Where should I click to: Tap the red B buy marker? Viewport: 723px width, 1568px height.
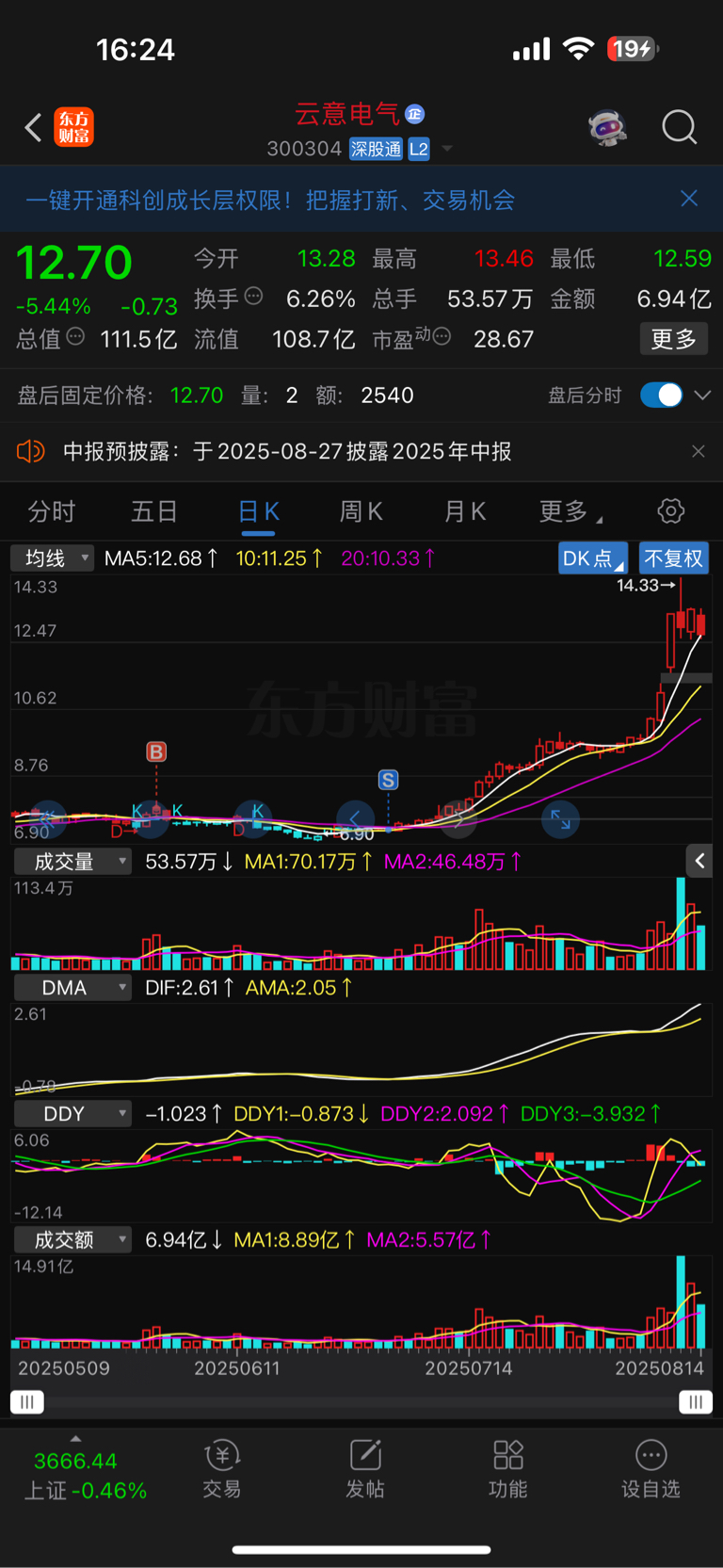point(156,752)
